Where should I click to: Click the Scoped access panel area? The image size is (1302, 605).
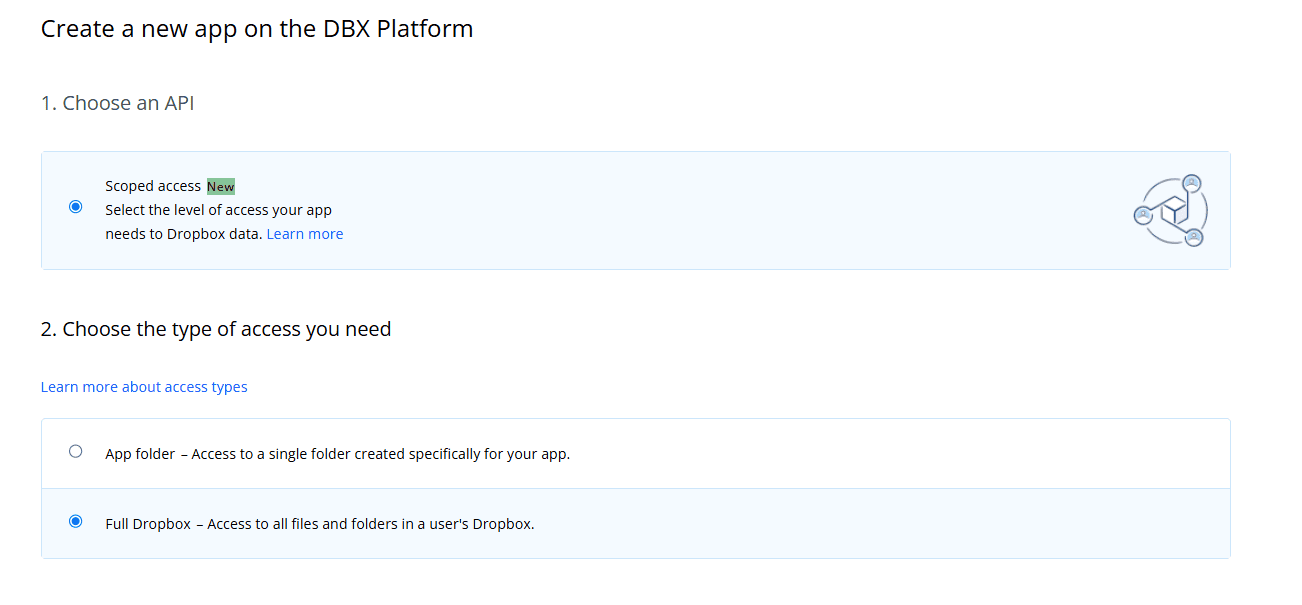tap(635, 210)
